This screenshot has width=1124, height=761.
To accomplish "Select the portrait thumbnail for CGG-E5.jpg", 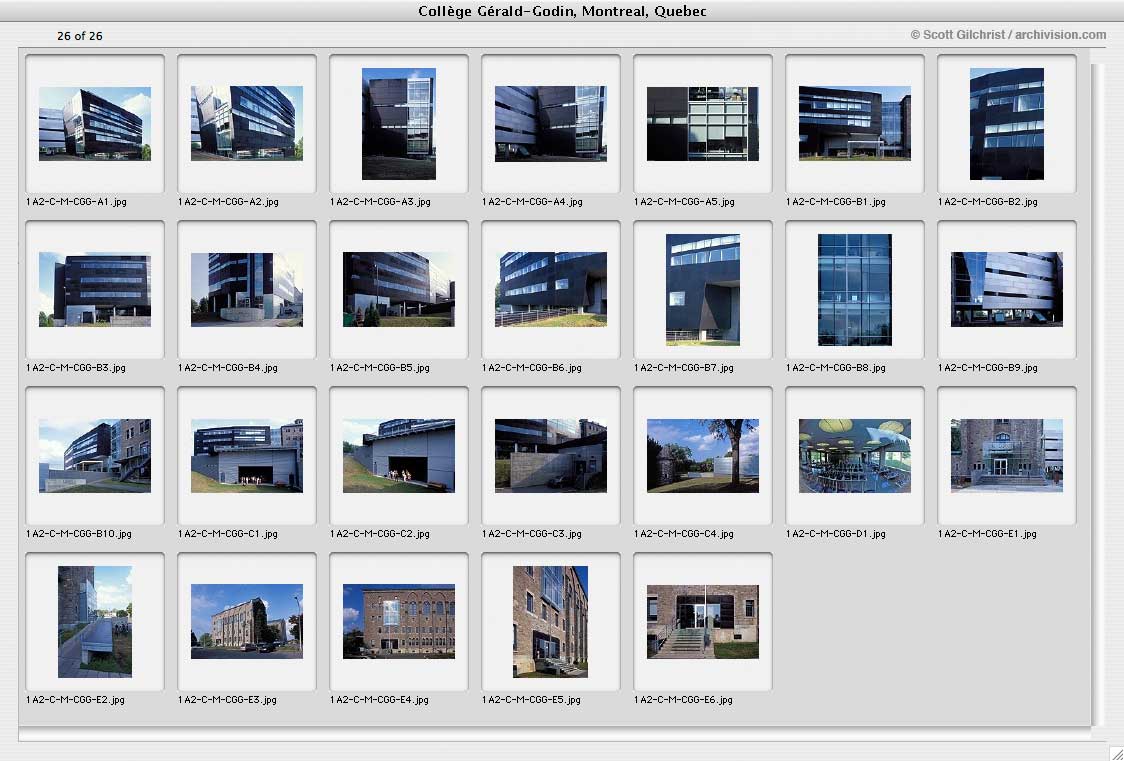I will pos(551,622).
